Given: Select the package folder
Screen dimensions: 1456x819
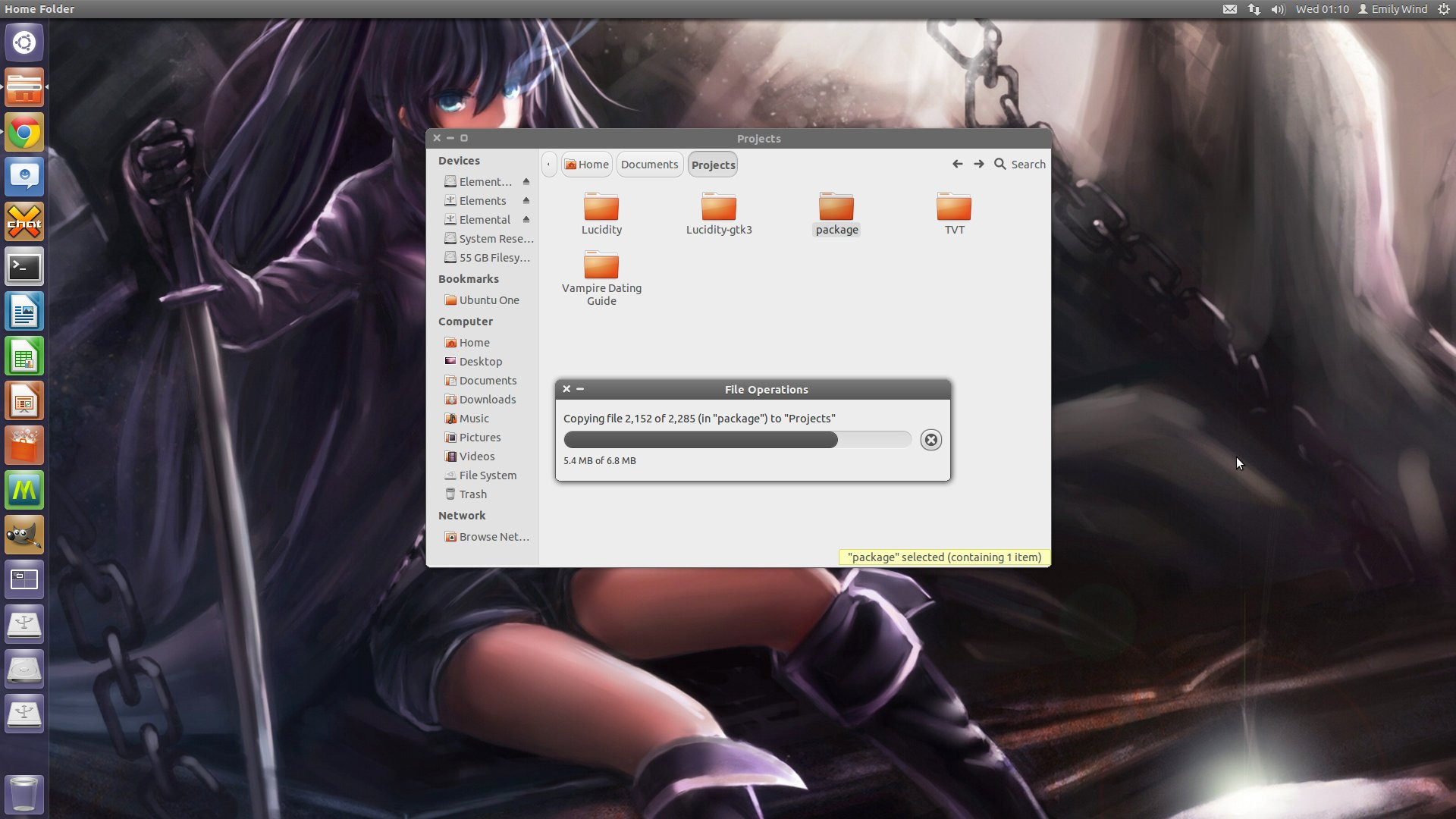Looking at the screenshot, I should 836,214.
